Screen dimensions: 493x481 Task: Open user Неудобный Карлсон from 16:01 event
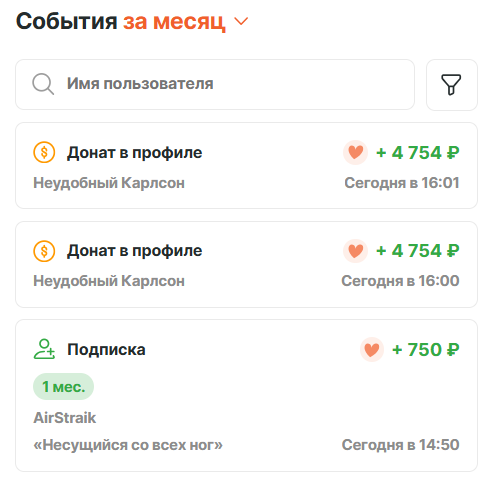[109, 183]
